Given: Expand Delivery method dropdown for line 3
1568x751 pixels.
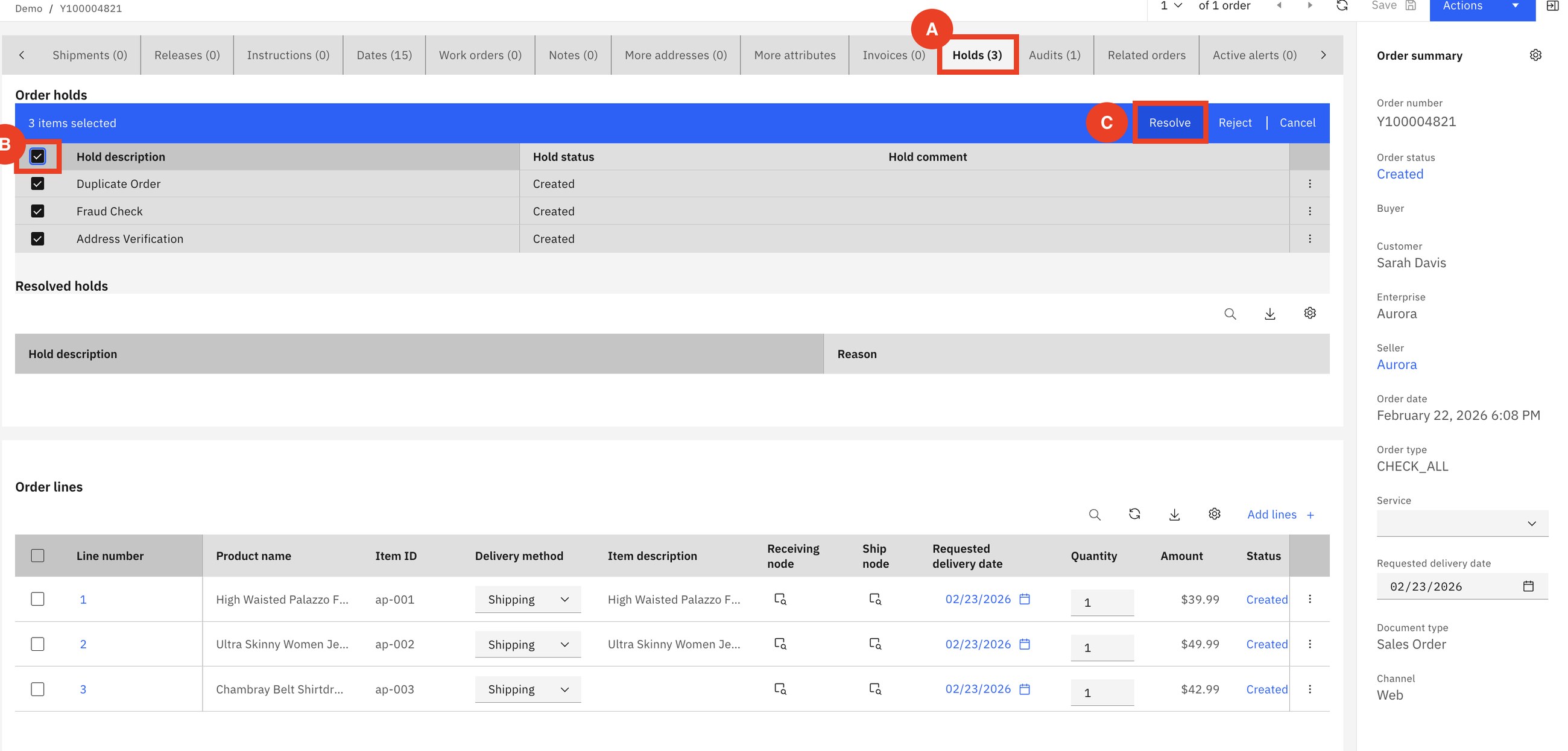Looking at the screenshot, I should tap(528, 689).
